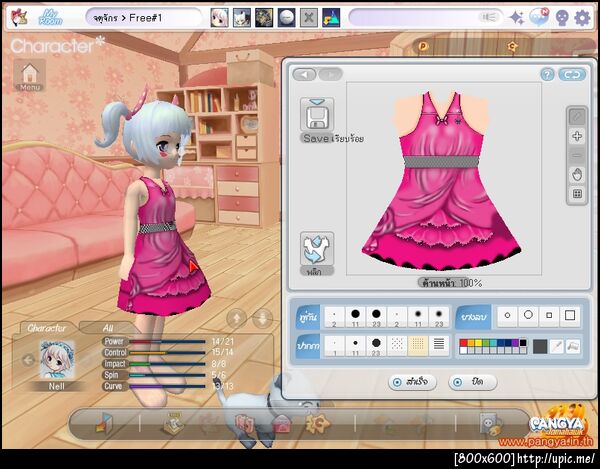Select the pencil draw tool
Screen dimensions: 600x469
(577, 117)
